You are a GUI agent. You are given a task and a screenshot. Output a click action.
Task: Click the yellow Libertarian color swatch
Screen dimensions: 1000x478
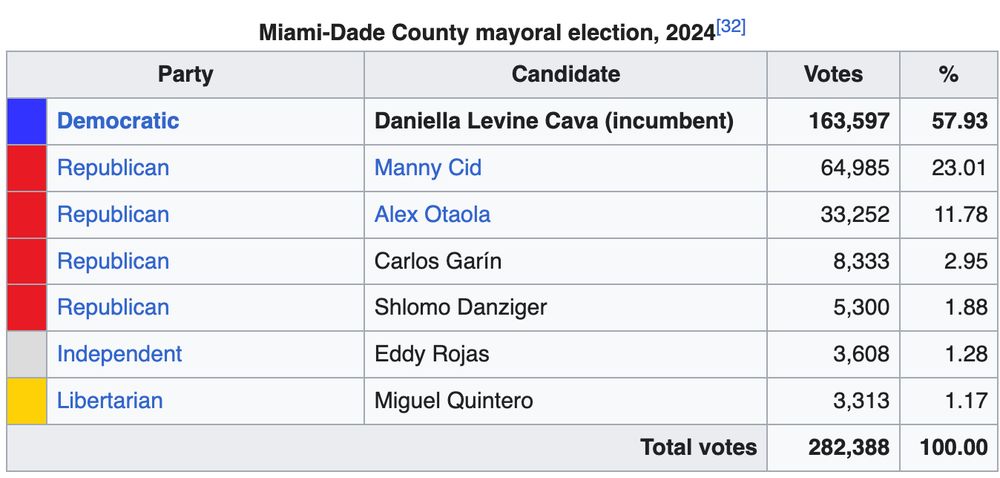(27, 401)
